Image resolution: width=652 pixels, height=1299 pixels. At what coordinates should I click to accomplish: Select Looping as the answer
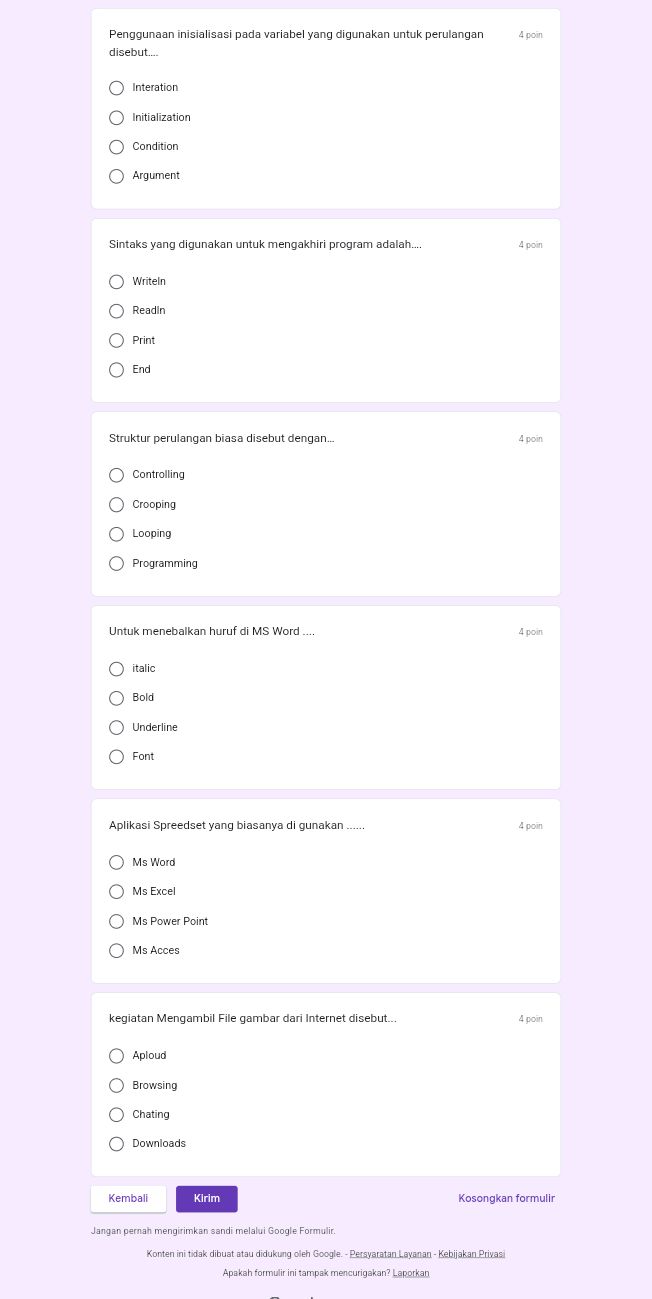tap(116, 534)
